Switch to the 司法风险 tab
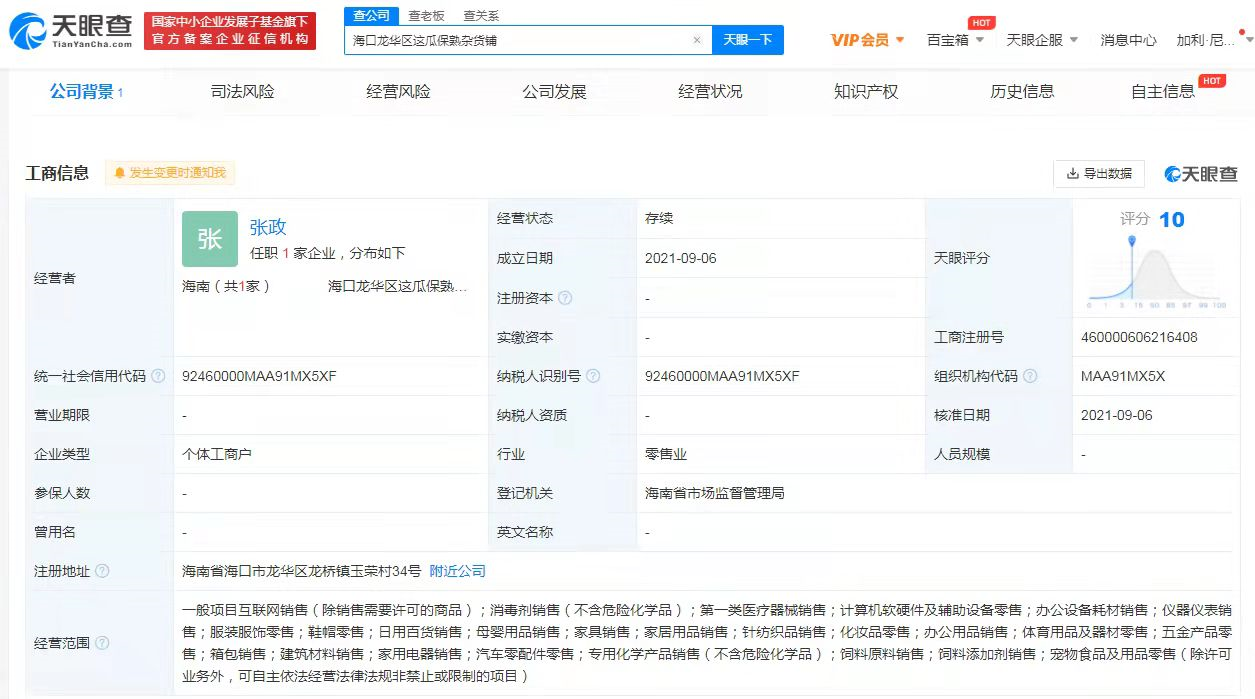 pyautogui.click(x=242, y=92)
